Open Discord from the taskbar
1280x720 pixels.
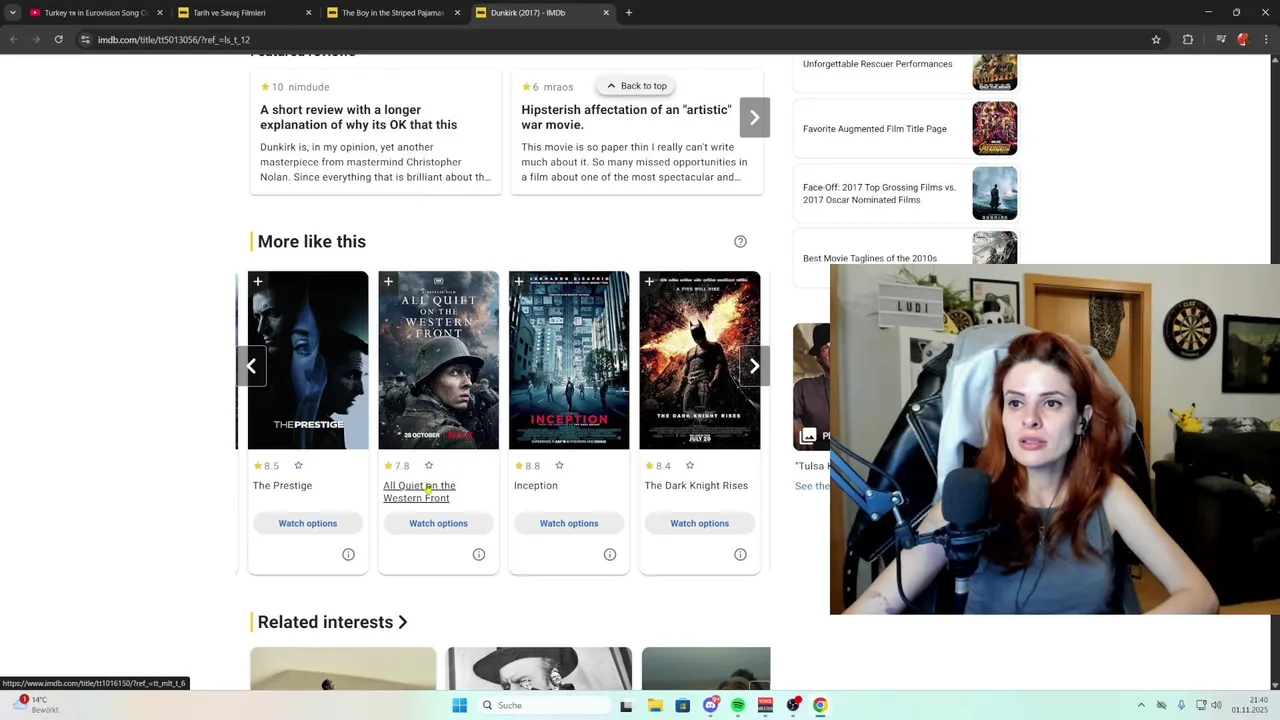tap(710, 705)
